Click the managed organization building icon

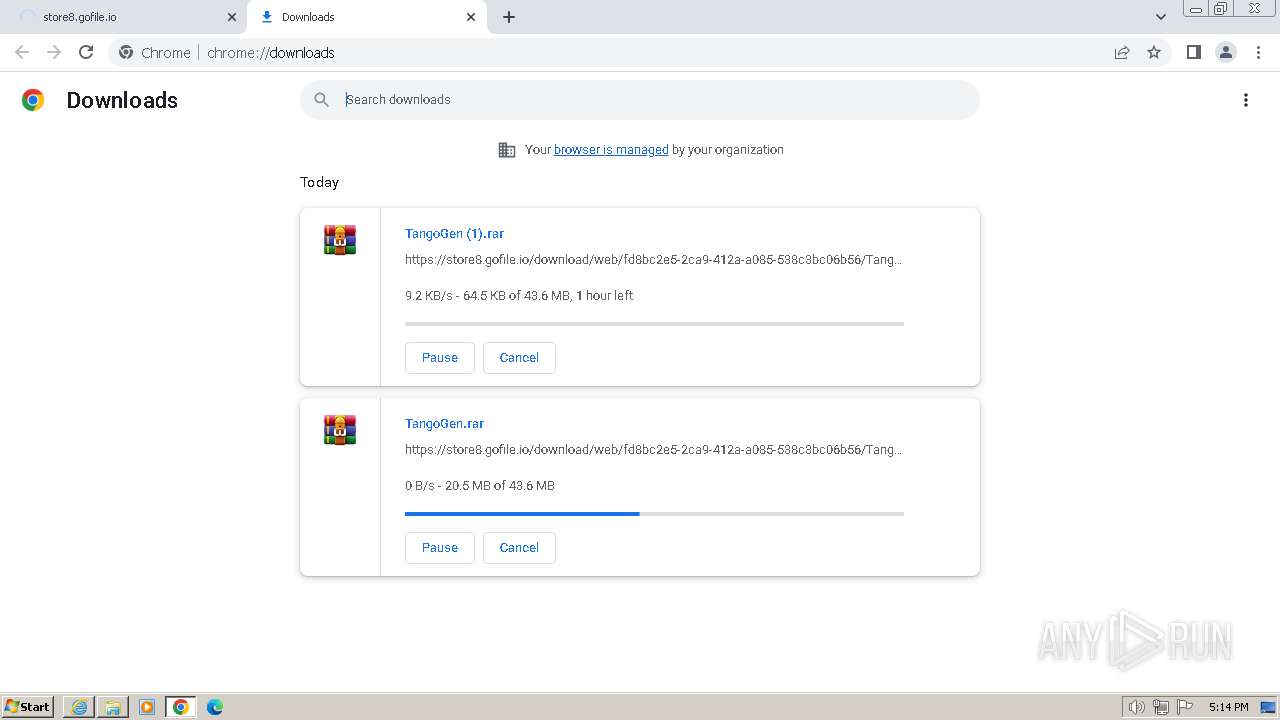[507, 150]
